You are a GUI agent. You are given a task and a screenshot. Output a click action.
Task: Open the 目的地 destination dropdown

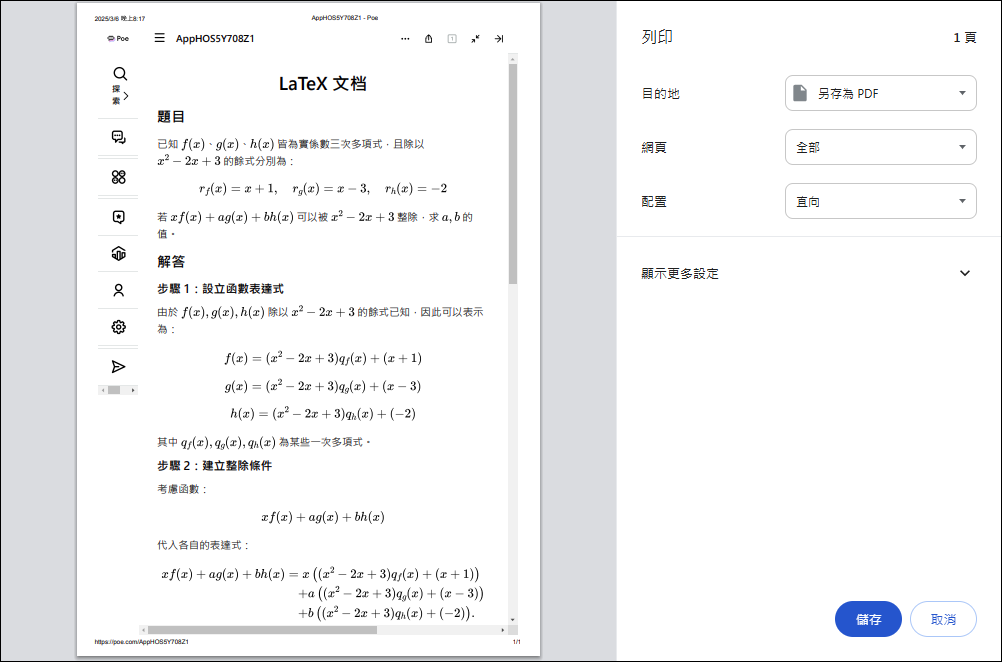tap(881, 93)
